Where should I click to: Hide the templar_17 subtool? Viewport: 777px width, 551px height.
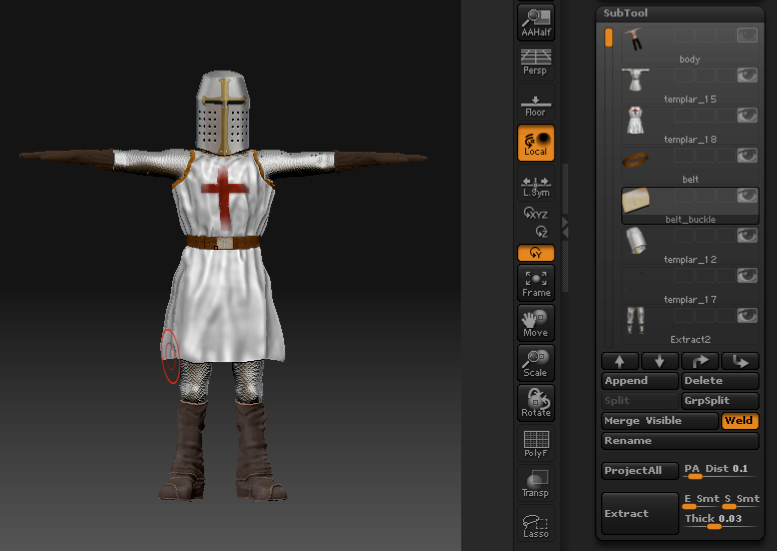coord(747,276)
